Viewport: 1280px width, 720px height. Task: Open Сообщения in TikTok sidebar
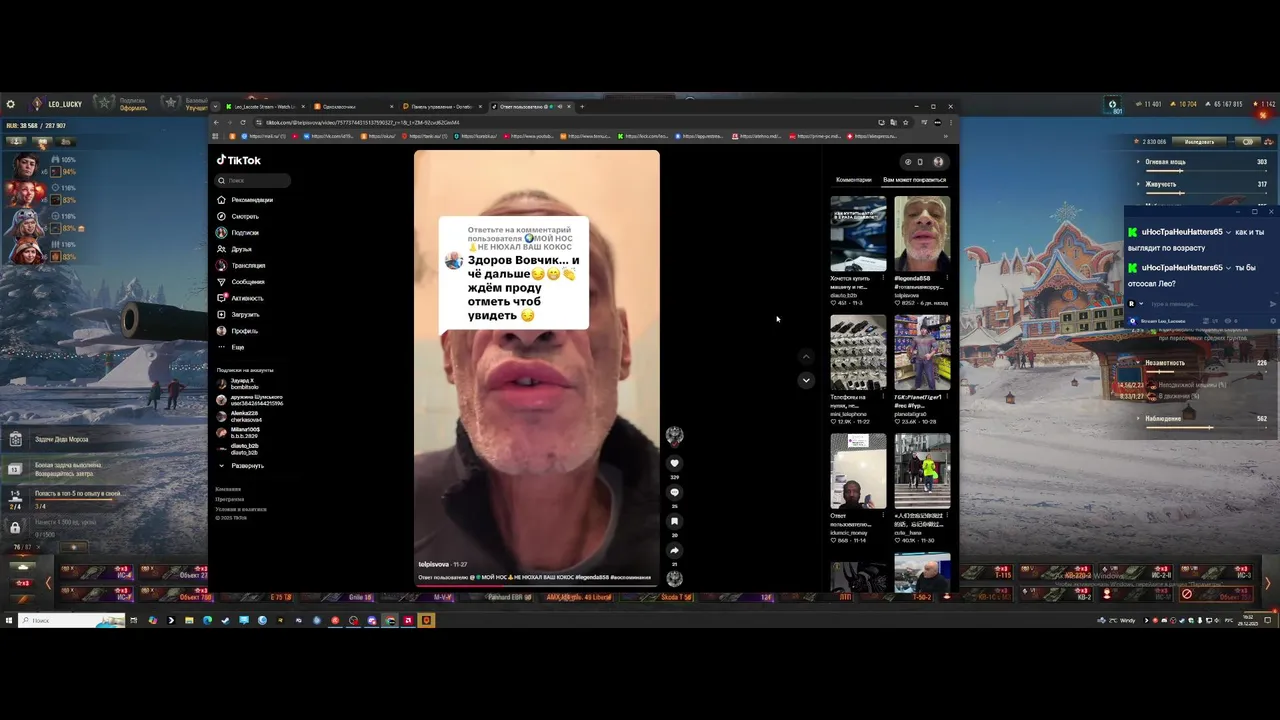(x=241, y=282)
